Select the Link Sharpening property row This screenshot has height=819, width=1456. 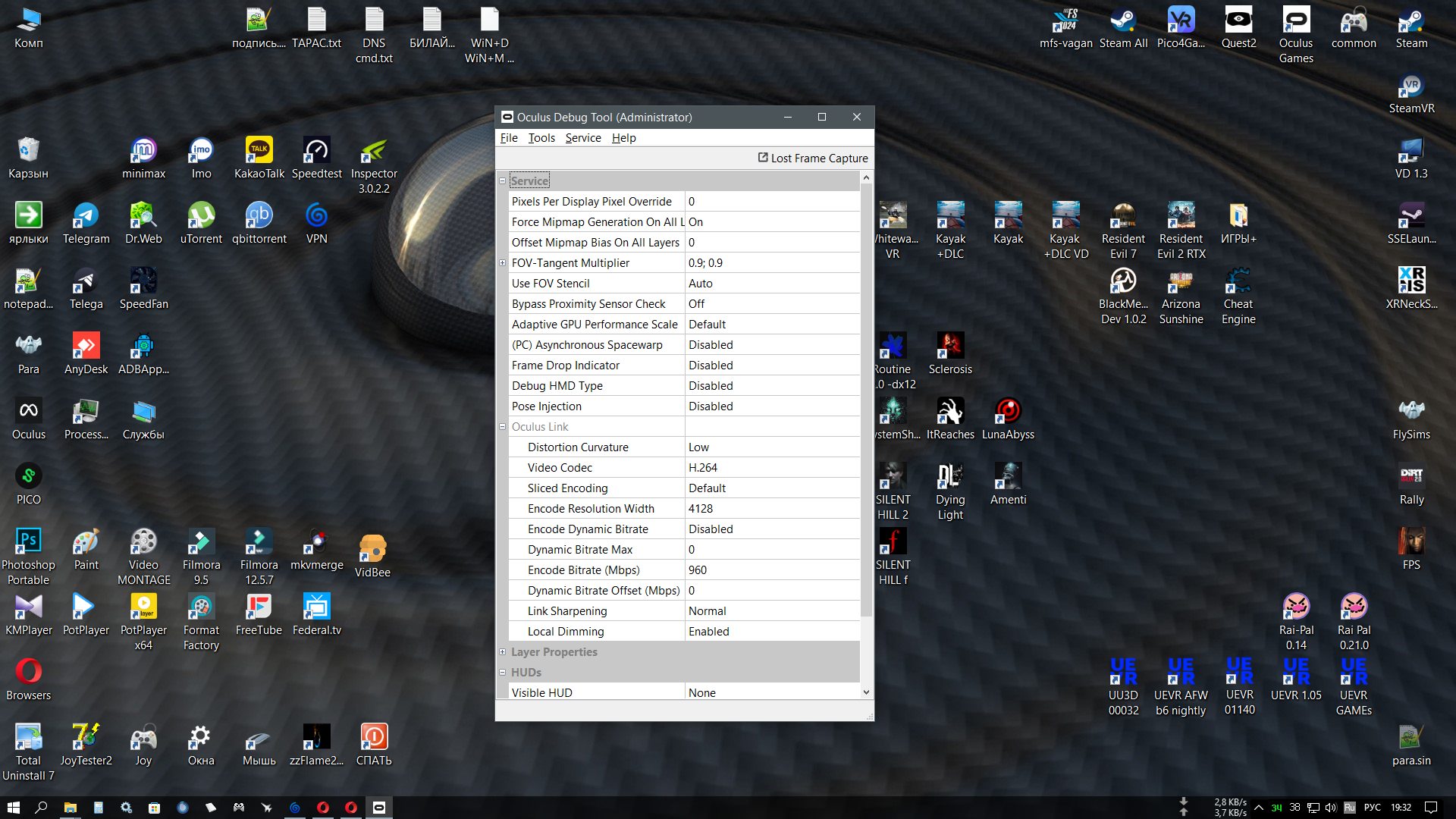click(x=684, y=610)
